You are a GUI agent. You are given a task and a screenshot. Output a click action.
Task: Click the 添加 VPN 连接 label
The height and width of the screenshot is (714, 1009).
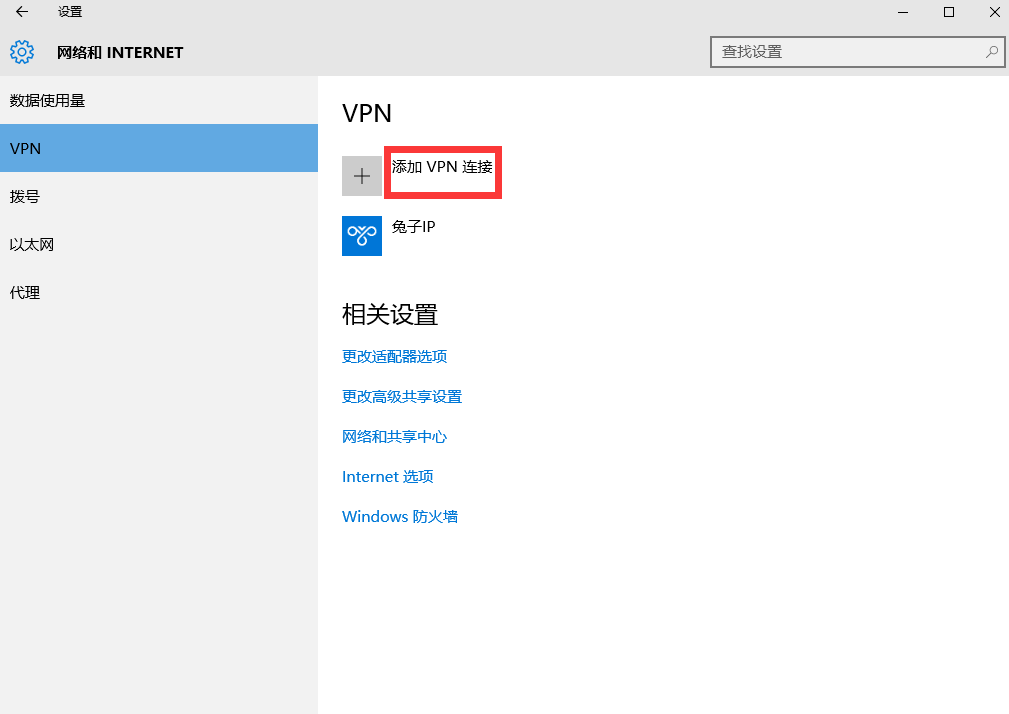pos(442,168)
